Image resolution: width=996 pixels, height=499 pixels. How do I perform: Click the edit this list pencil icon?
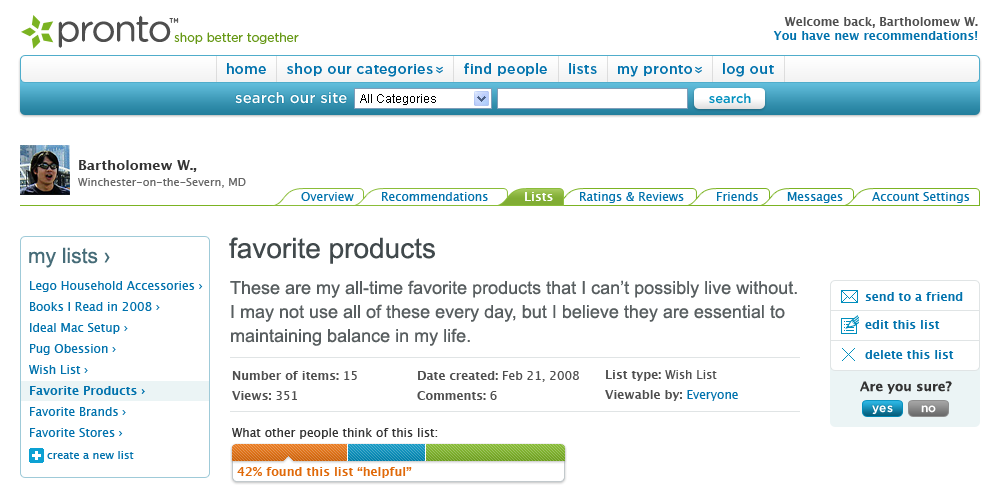tap(849, 324)
